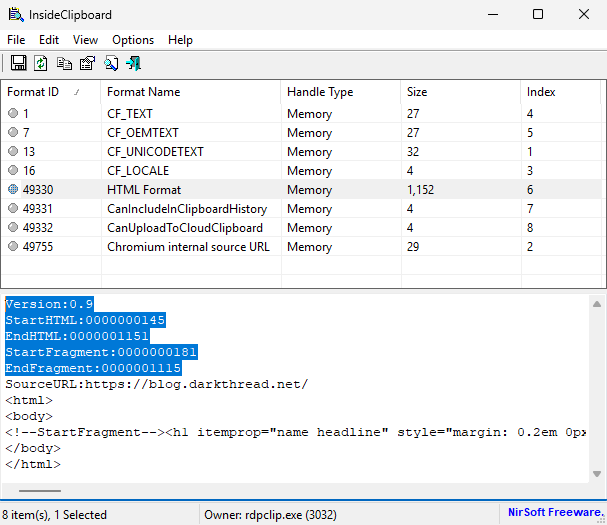Viewport: 607px width, 525px height.
Task: Click the Size column header
Action: pos(417,92)
